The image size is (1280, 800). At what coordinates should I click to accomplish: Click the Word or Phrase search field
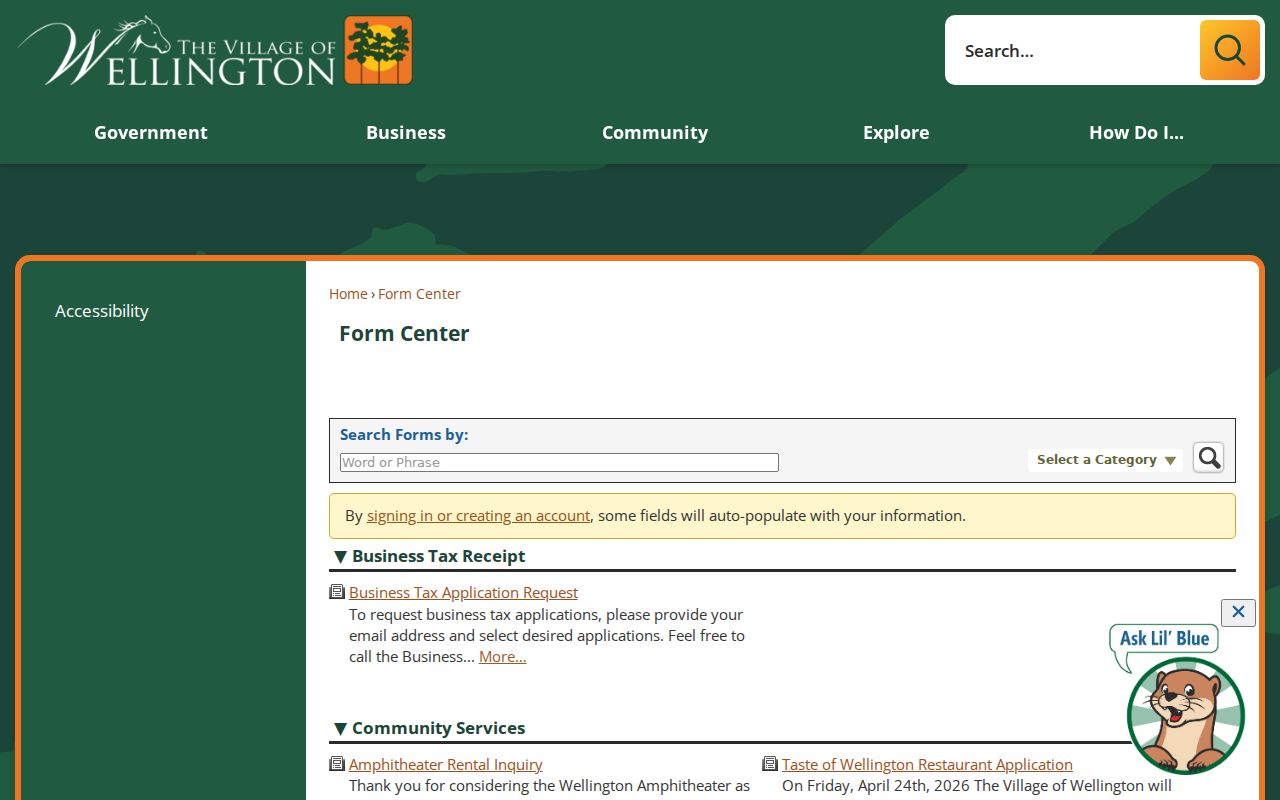[559, 462]
